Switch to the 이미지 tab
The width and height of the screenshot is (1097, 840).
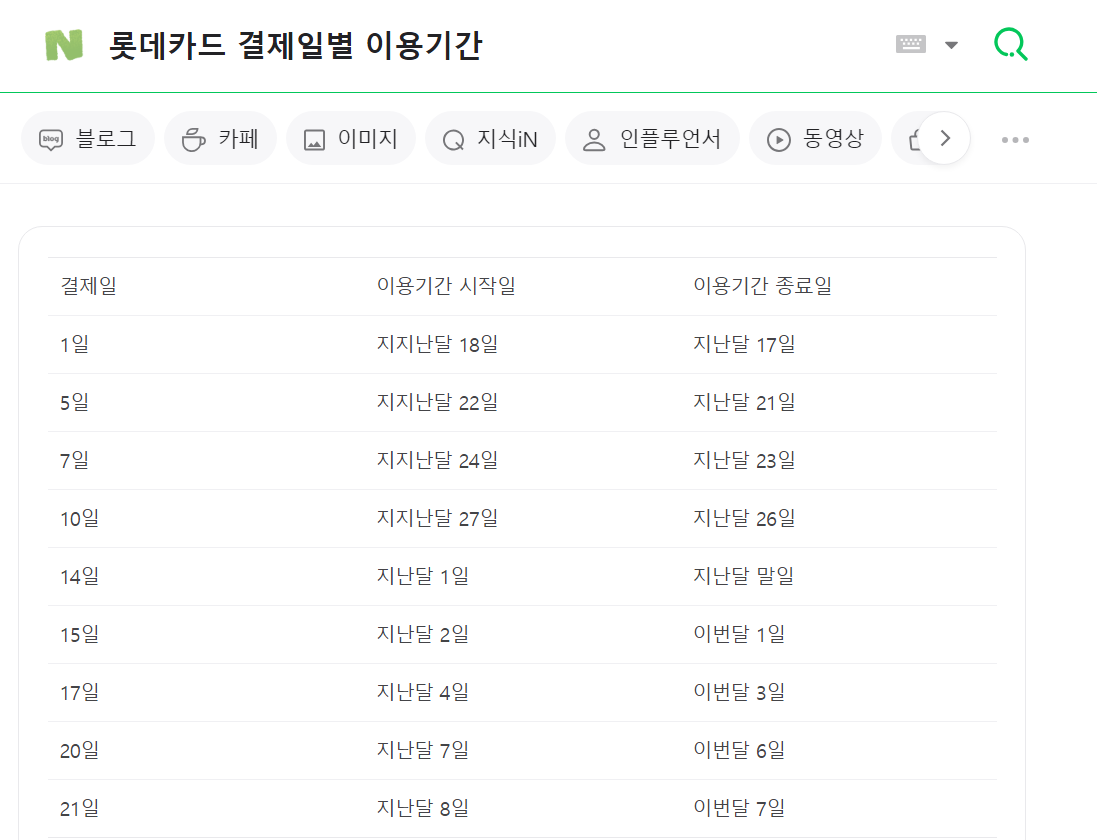pos(351,138)
